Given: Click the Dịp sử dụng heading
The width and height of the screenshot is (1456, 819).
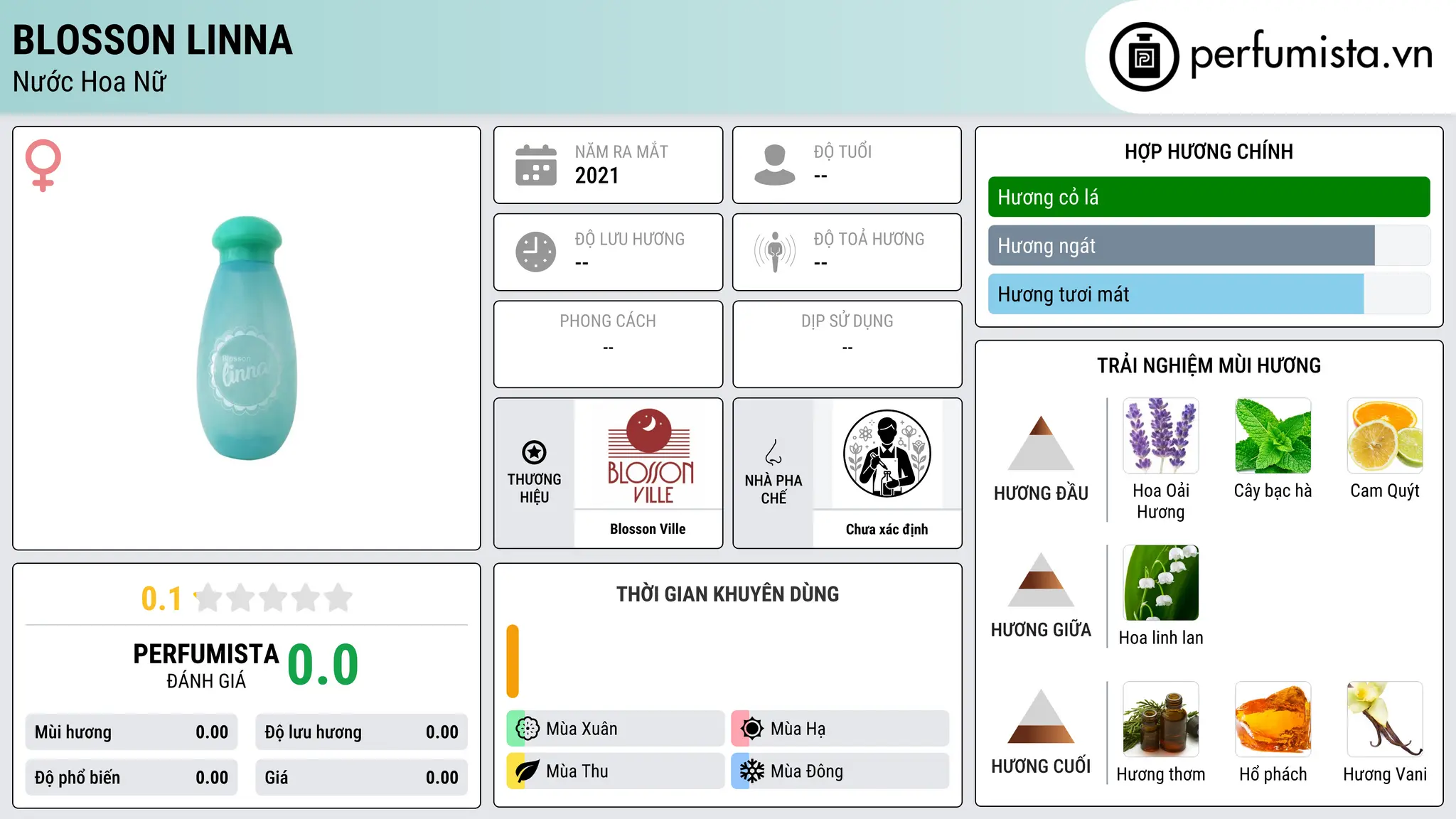Looking at the screenshot, I should coord(847,321).
